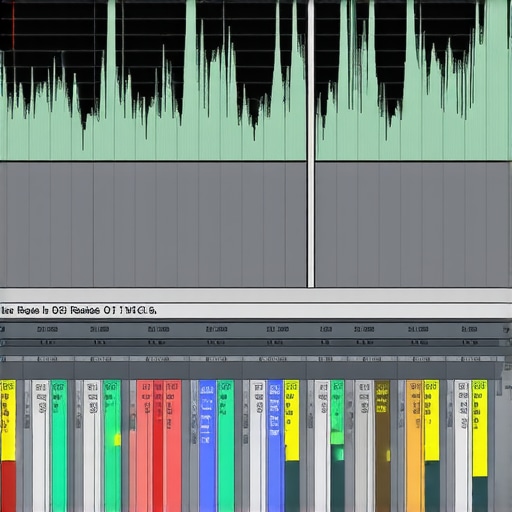Select the blue strip next to the green strip
512x512 pixels.
(x=207, y=446)
